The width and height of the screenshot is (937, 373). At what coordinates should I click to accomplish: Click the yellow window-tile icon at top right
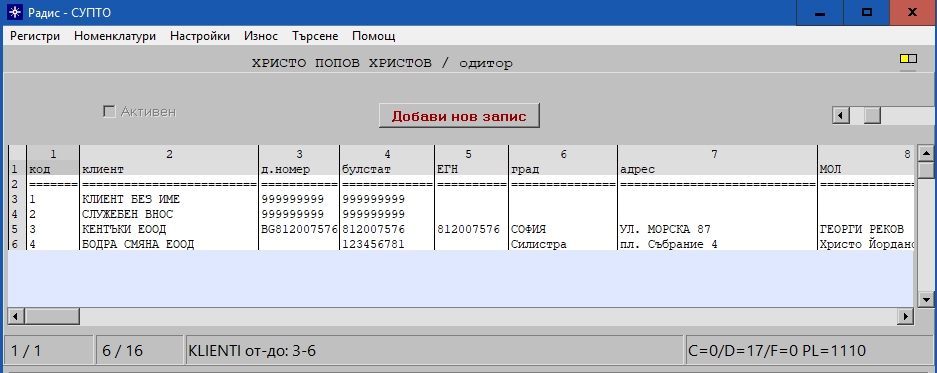(908, 59)
